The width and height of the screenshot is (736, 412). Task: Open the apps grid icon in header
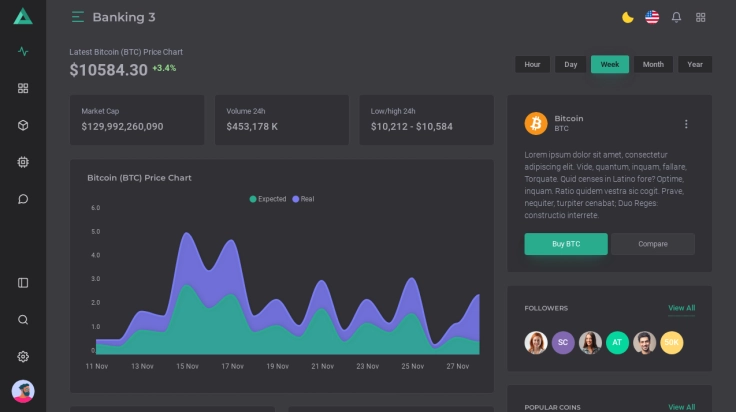pos(701,17)
